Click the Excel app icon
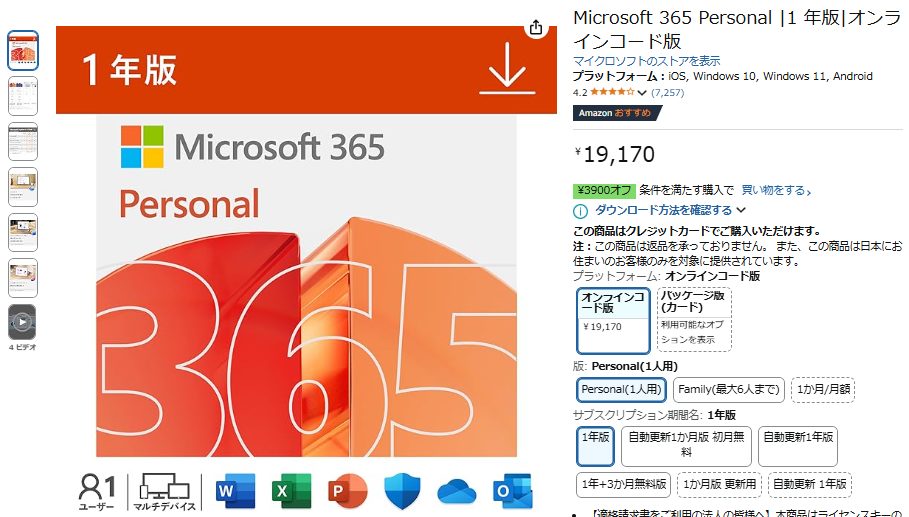 click(292, 491)
